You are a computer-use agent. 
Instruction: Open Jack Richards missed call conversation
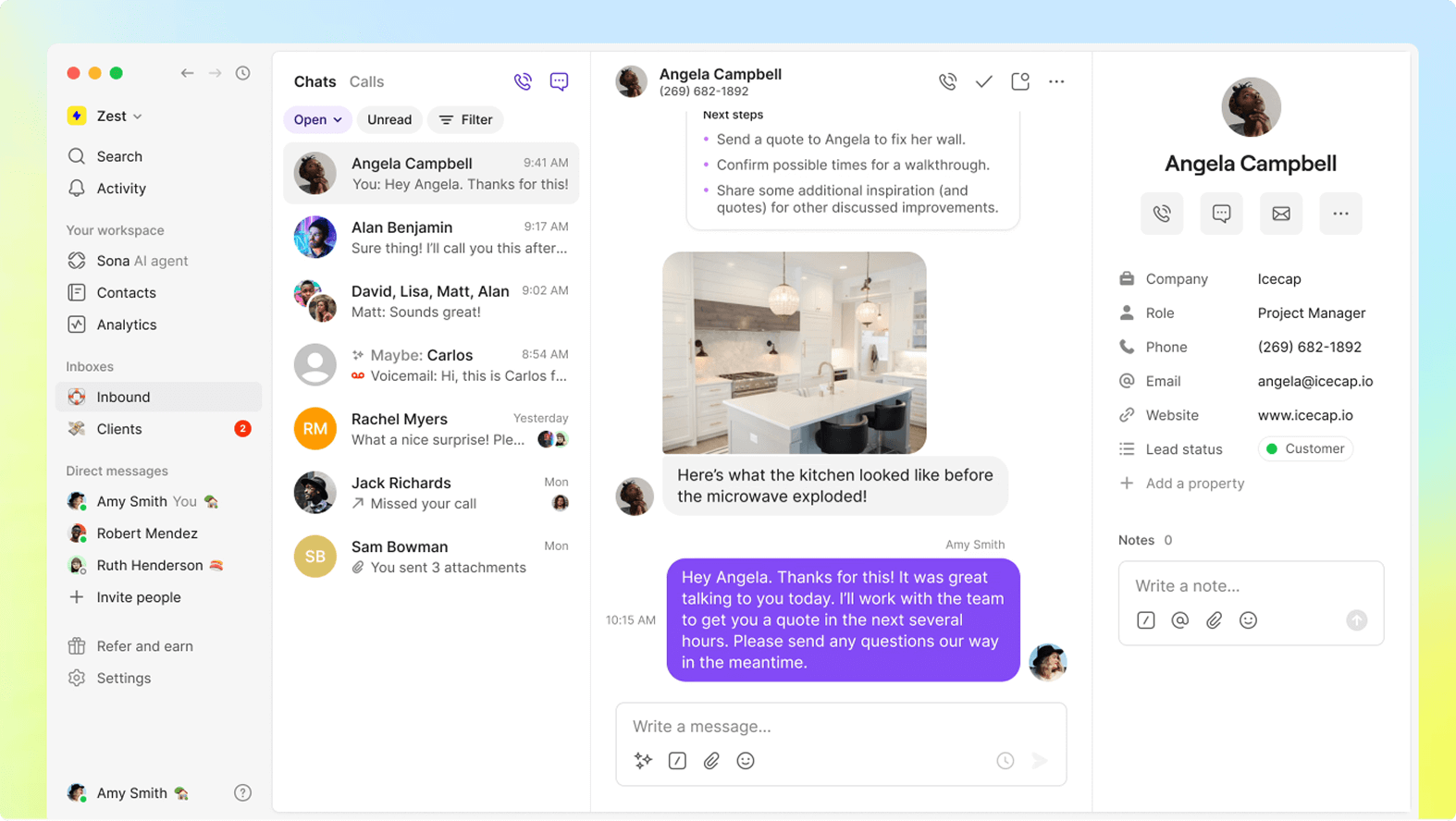[431, 493]
